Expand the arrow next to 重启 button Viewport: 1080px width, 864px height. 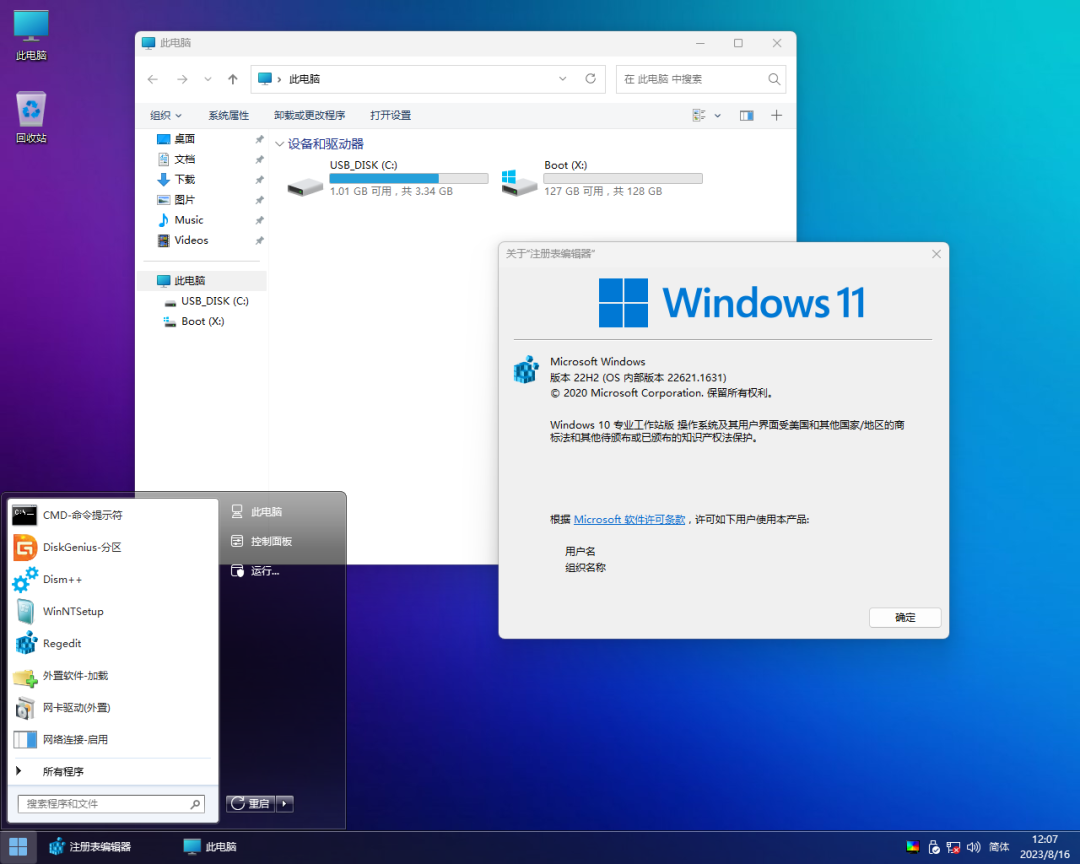tap(285, 803)
